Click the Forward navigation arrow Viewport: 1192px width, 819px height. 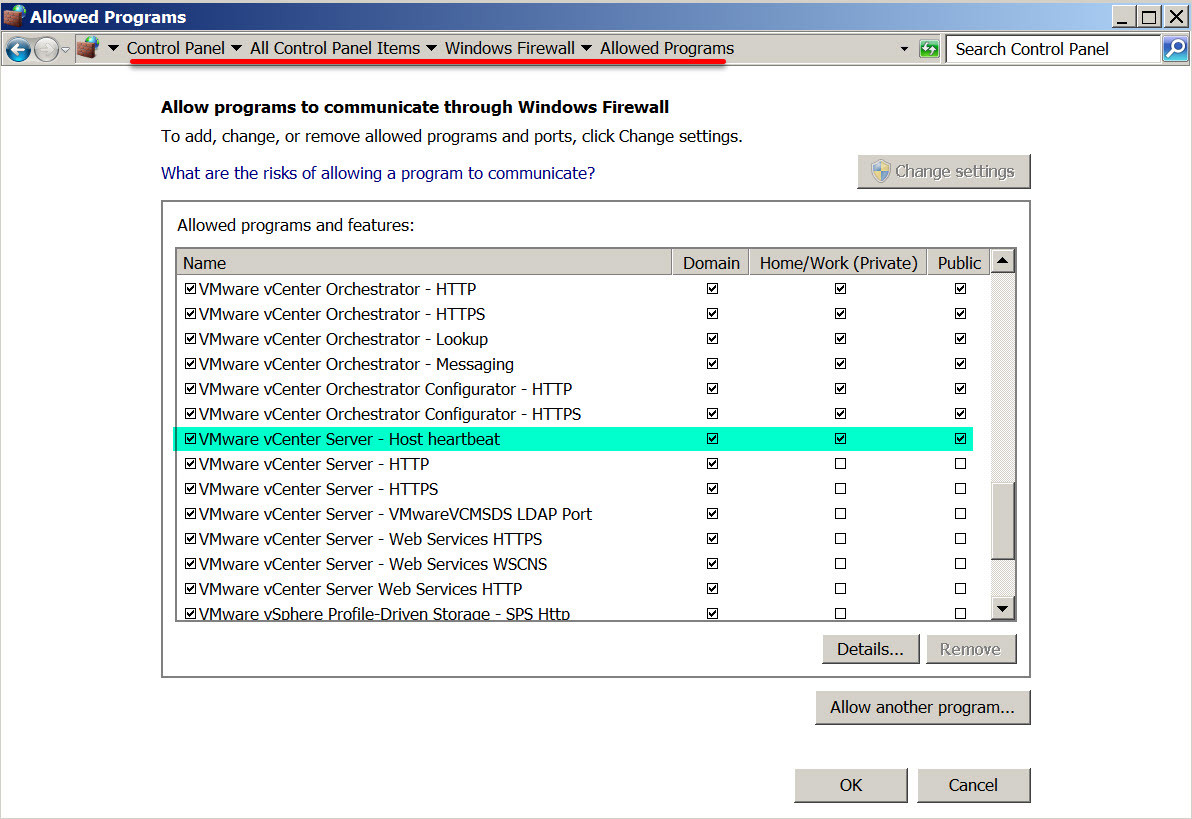pos(46,49)
